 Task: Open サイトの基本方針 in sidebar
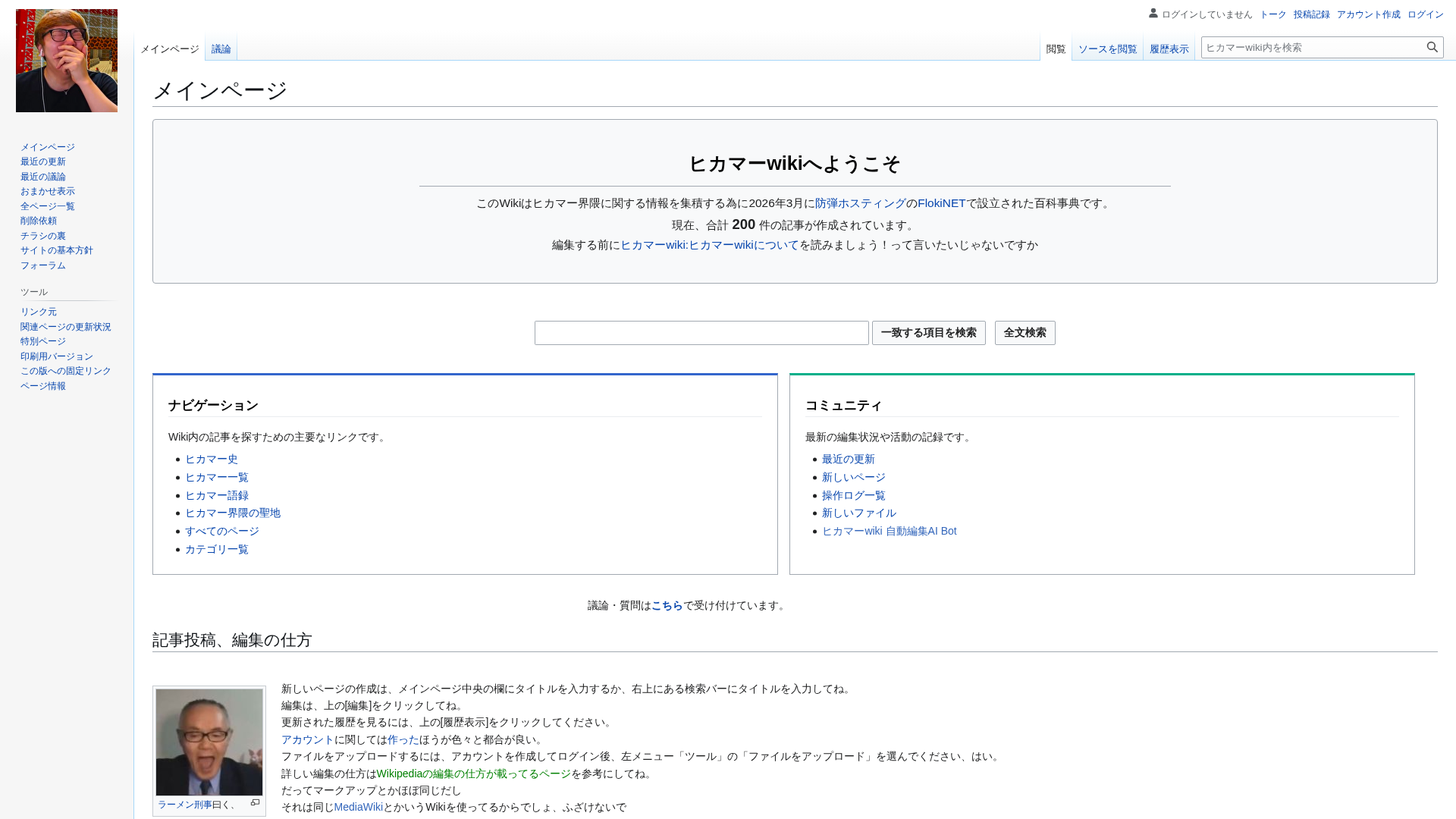[57, 250]
